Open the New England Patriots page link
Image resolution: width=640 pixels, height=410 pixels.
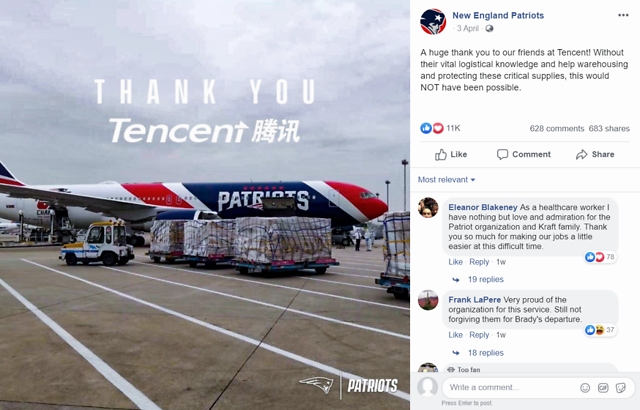click(x=498, y=16)
